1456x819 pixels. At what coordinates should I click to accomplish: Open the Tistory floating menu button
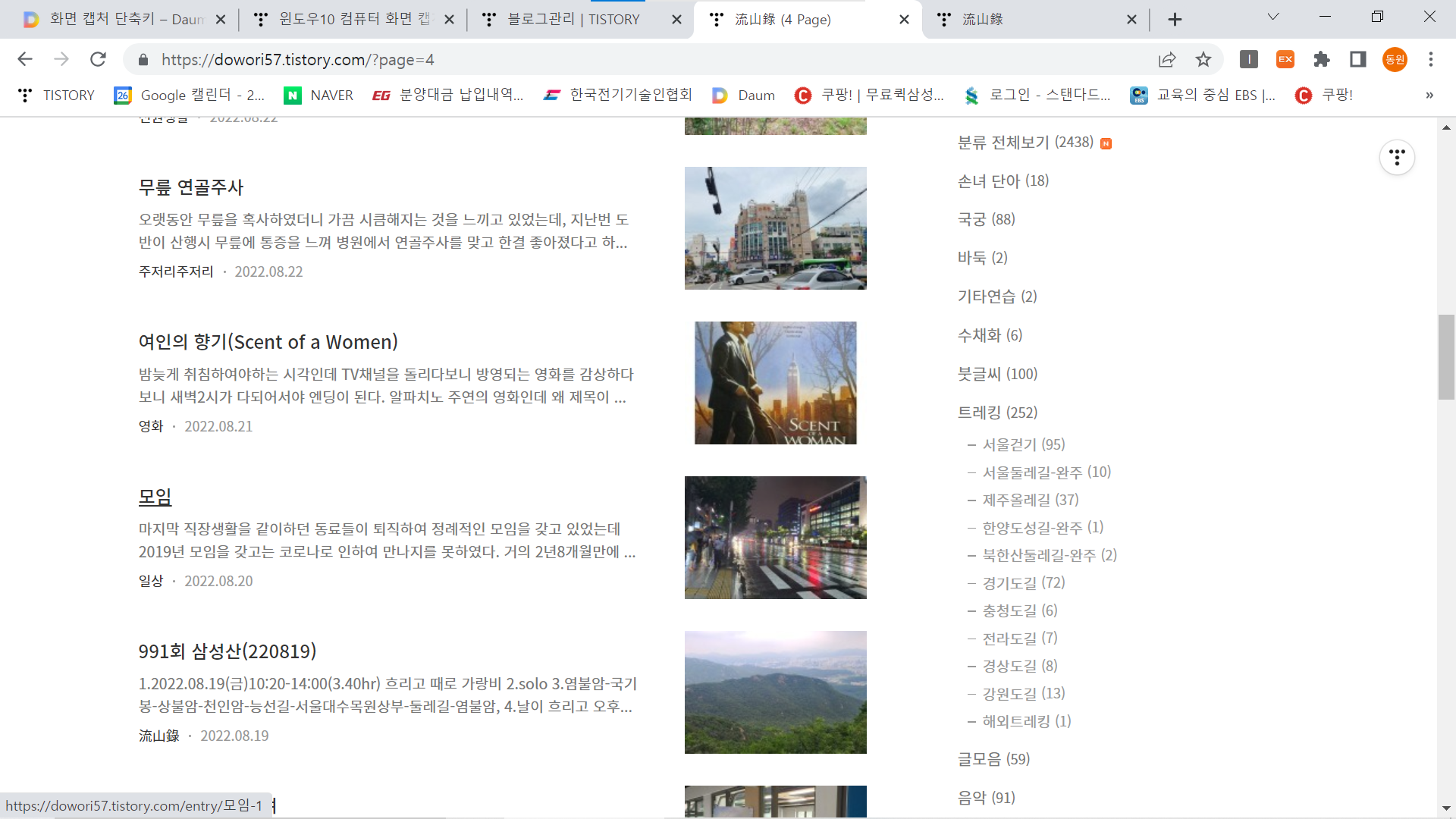point(1397,158)
